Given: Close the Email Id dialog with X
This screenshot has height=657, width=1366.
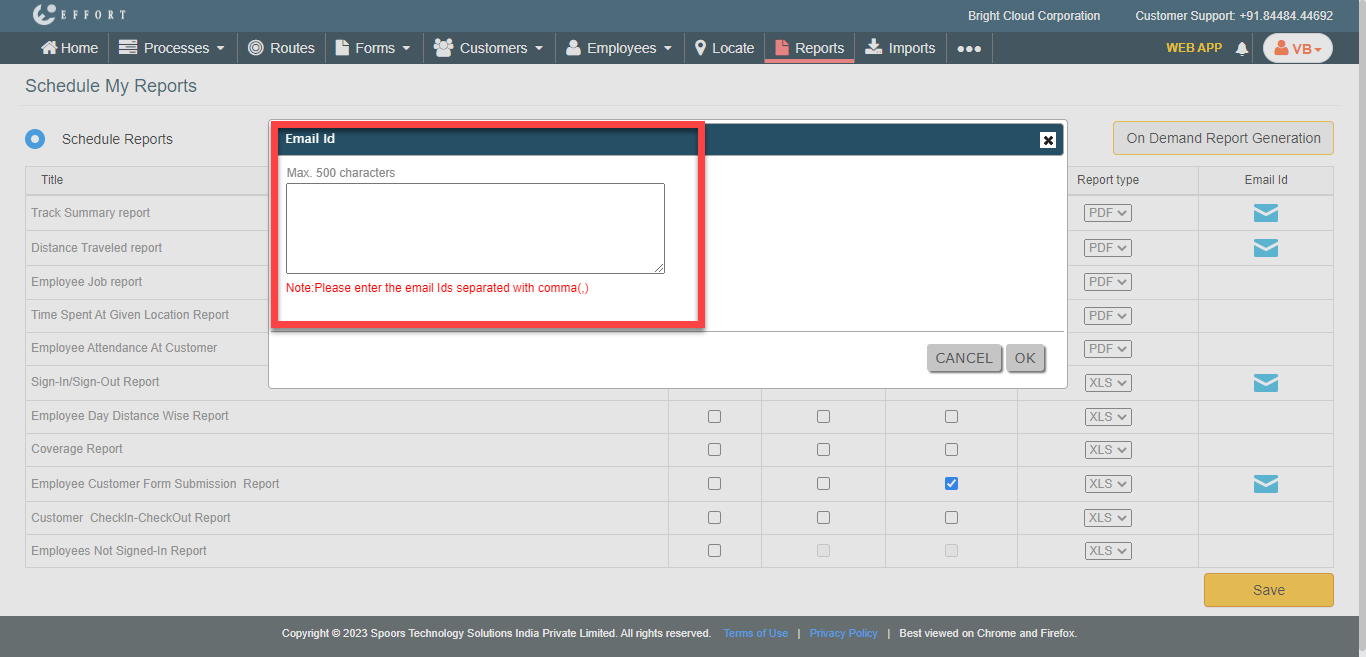Looking at the screenshot, I should (1047, 140).
